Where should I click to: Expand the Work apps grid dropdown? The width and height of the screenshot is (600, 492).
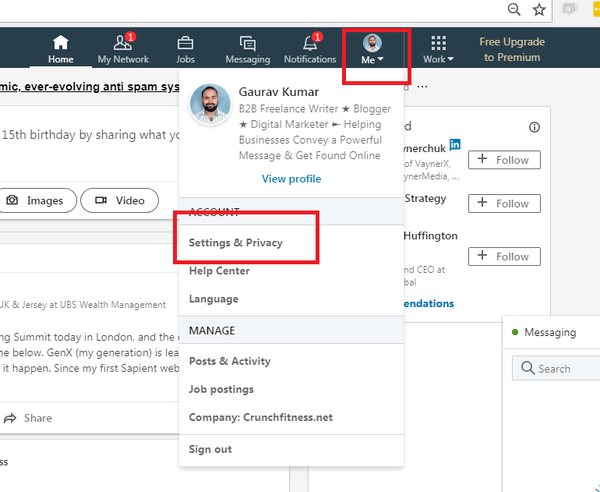(439, 49)
